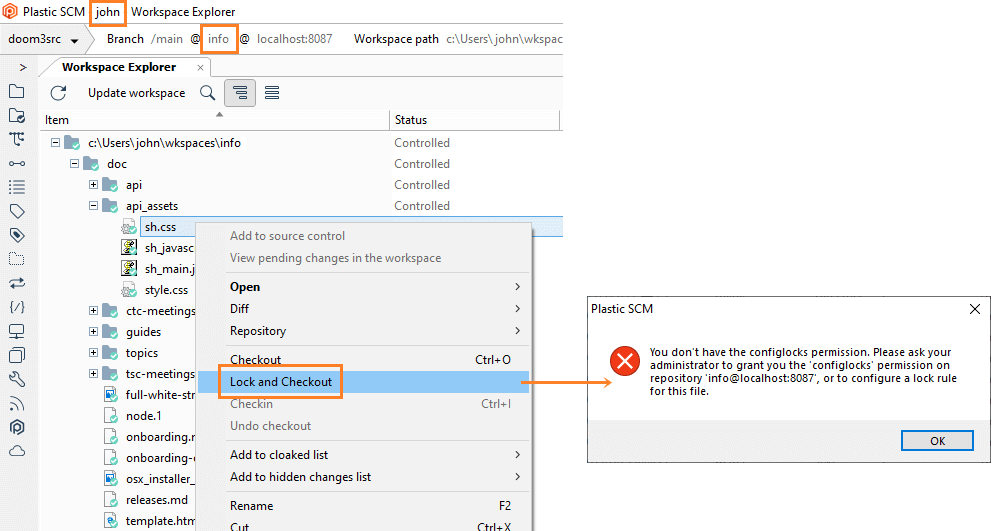995x531 pixels.
Task: Open the two-arrows sync icon in the sidebar
Action: [x=16, y=283]
